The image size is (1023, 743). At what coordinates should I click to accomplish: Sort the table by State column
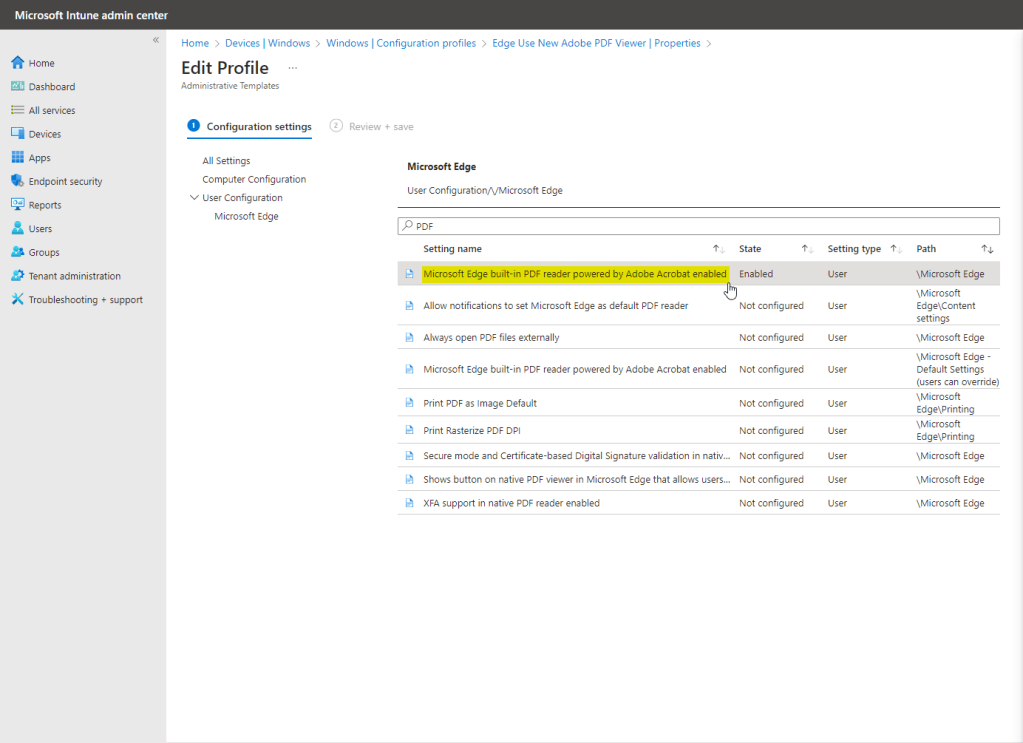pyautogui.click(x=807, y=249)
